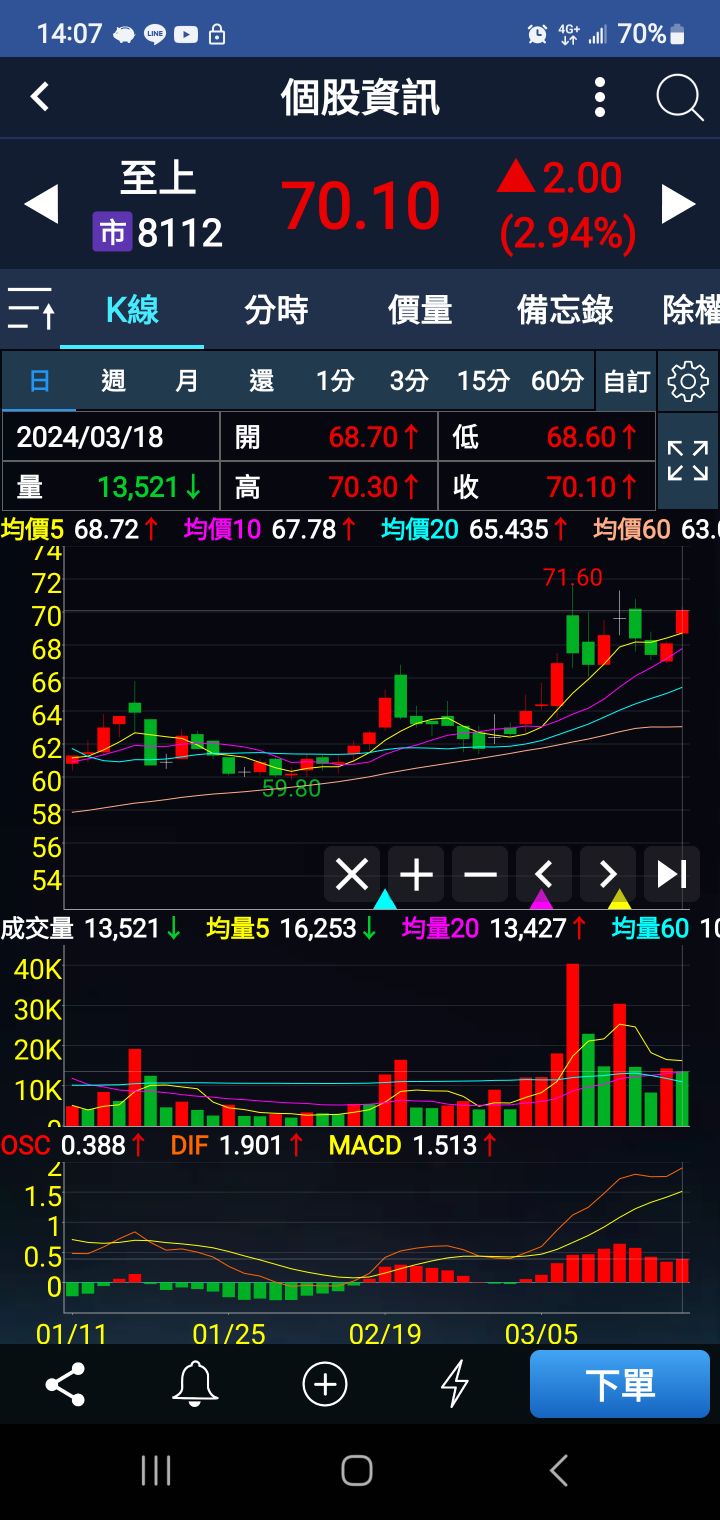Open the 除權 tab

pyautogui.click(x=692, y=310)
